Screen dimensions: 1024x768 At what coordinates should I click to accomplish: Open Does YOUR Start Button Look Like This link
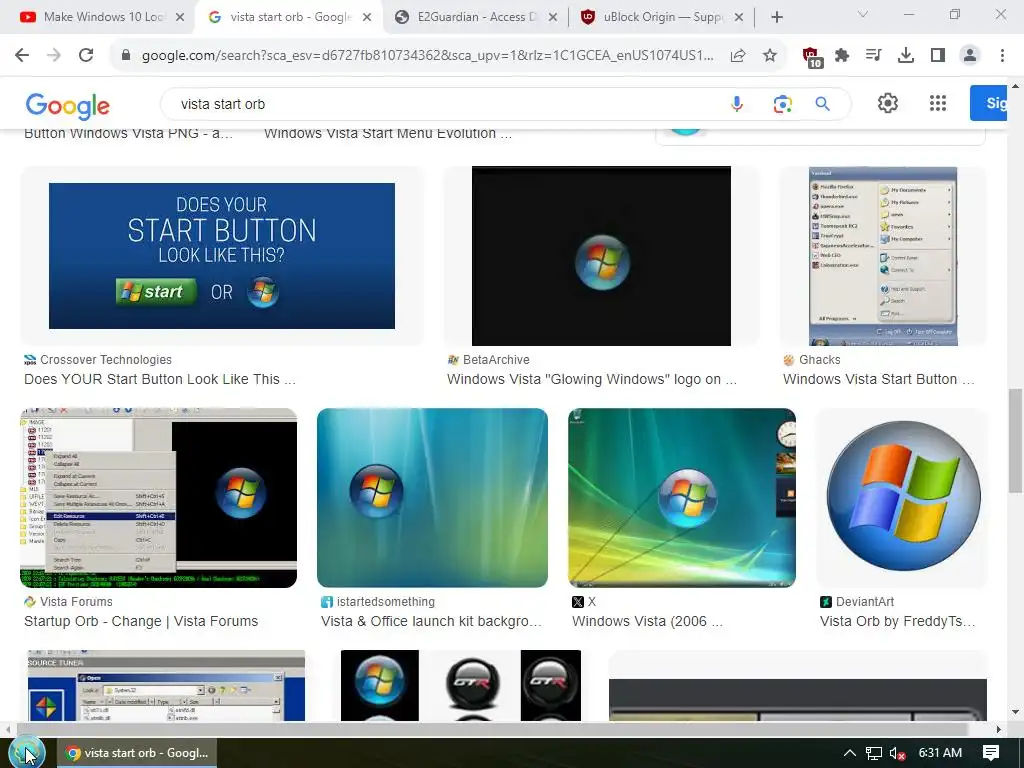pos(160,379)
